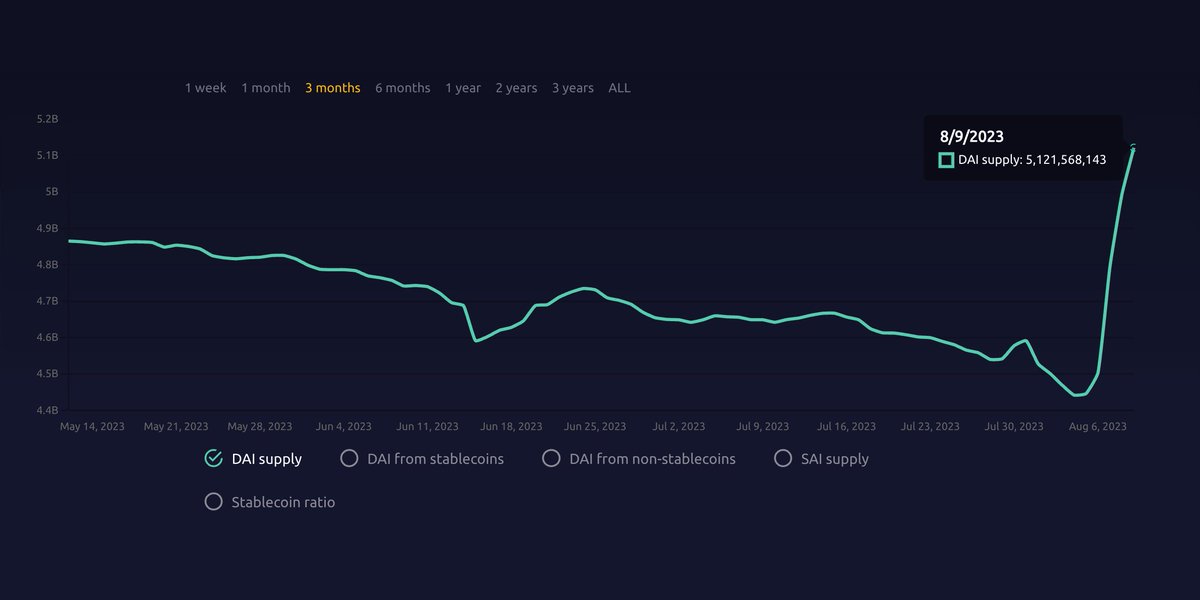Screen dimensions: 1200x600
Task: Click the Jul 23, 2023 axis label
Action: pos(930,426)
